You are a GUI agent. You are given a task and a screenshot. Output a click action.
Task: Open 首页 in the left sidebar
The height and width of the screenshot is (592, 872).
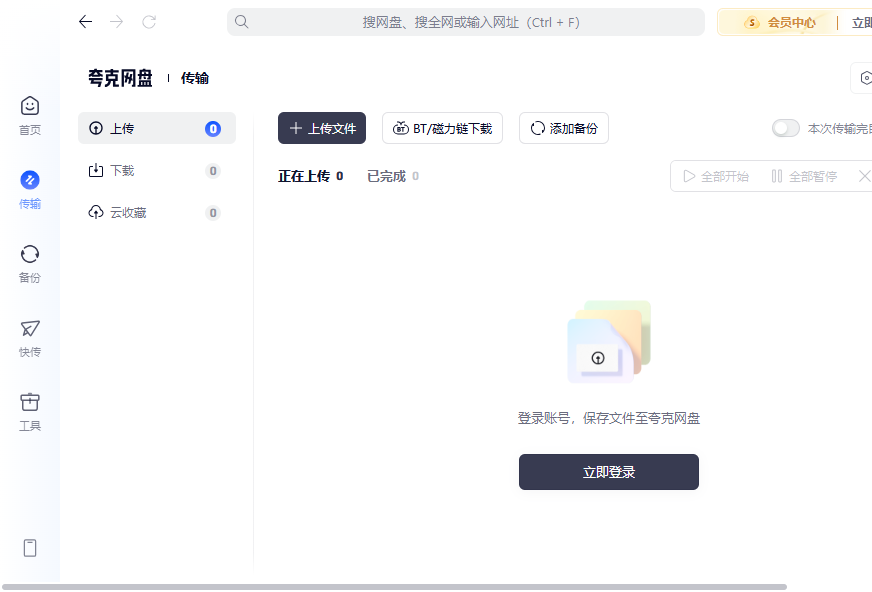coord(30,116)
